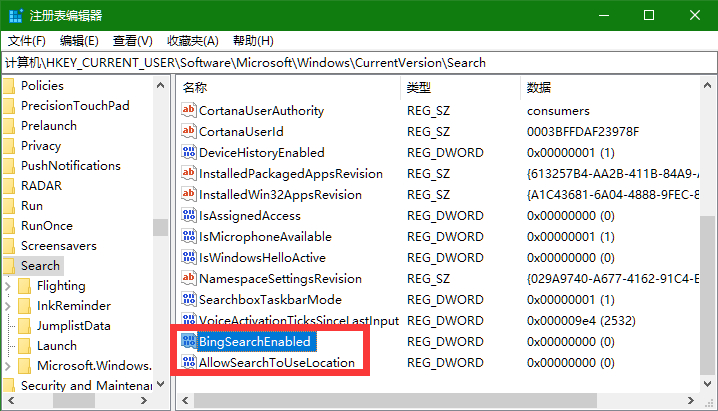Click the tree pane vertical scrollbar thumb
This screenshot has height=411, width=718.
(x=160, y=227)
